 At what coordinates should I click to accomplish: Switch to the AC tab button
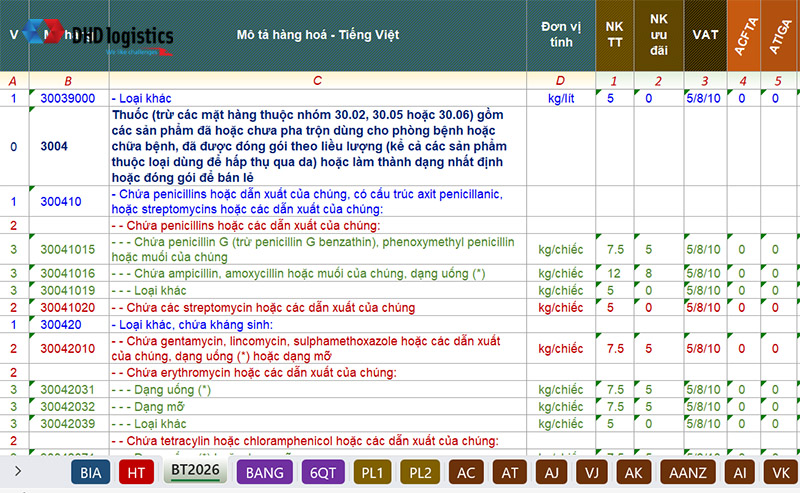[466, 473]
